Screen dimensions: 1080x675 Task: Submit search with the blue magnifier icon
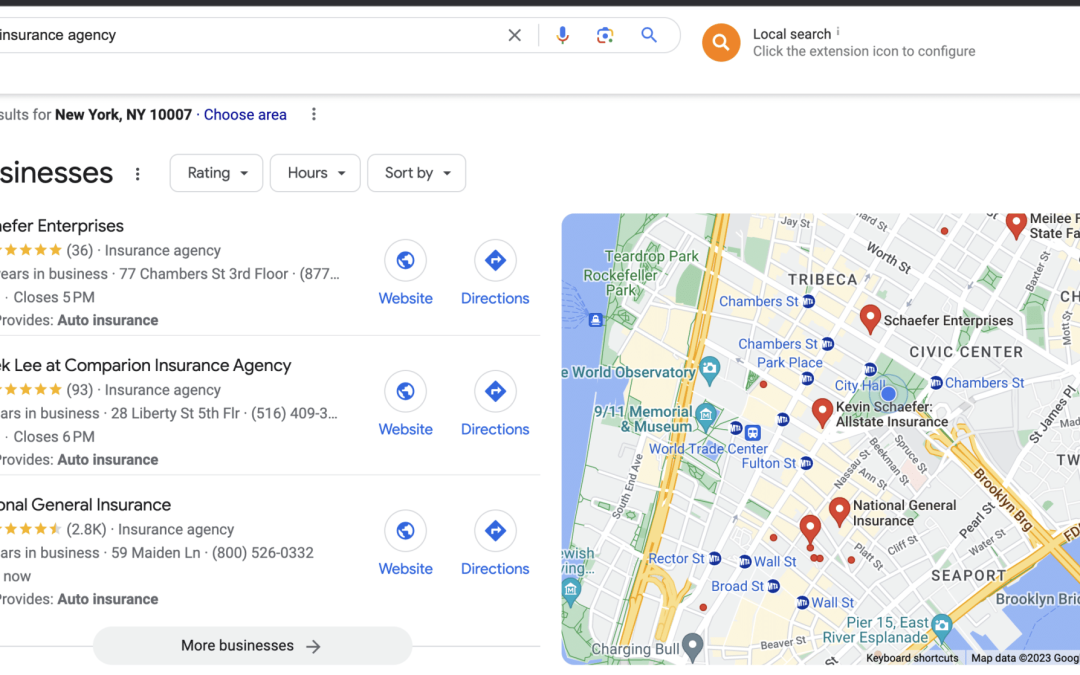tap(648, 34)
